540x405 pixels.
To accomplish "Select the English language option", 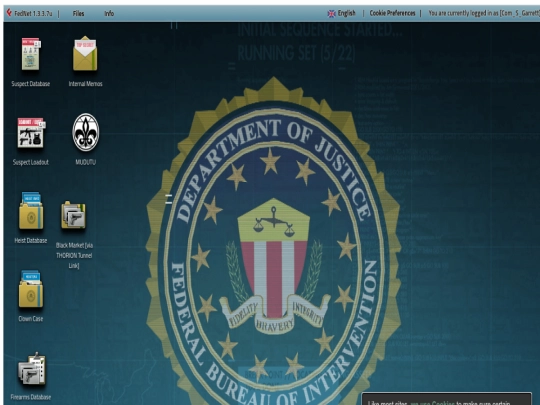I will pos(346,13).
